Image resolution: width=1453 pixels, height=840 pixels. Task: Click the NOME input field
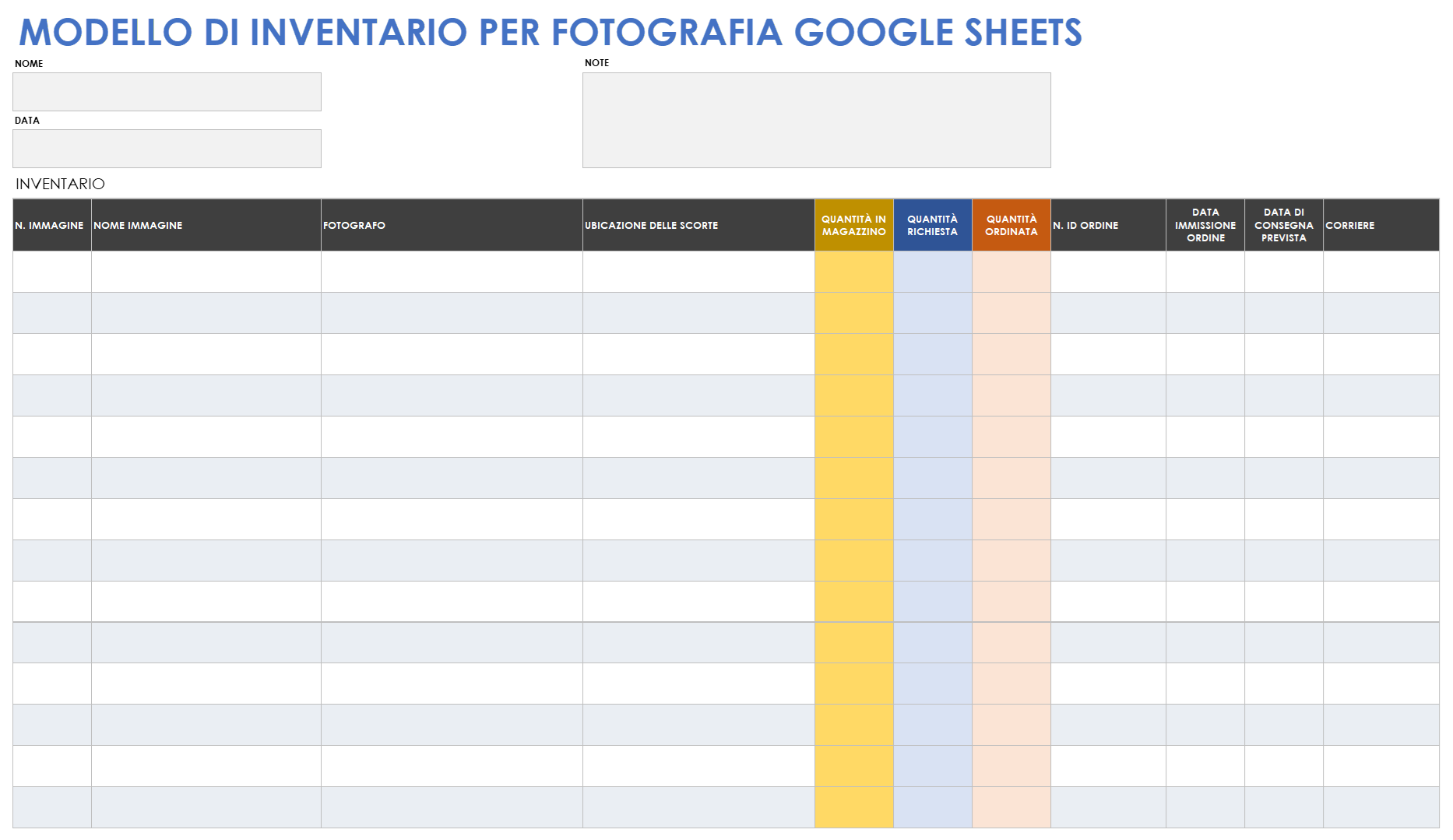click(x=167, y=92)
